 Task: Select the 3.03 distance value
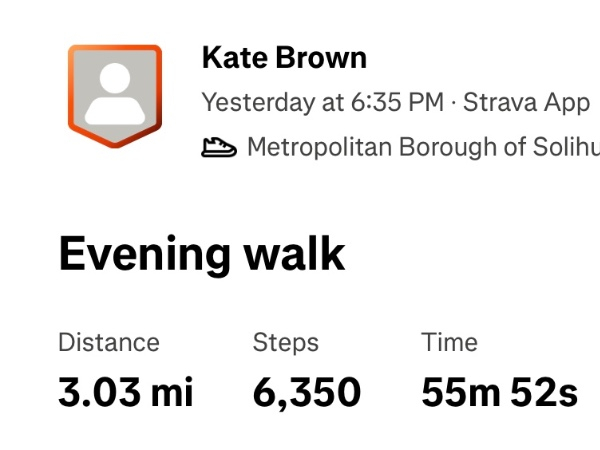click(99, 393)
